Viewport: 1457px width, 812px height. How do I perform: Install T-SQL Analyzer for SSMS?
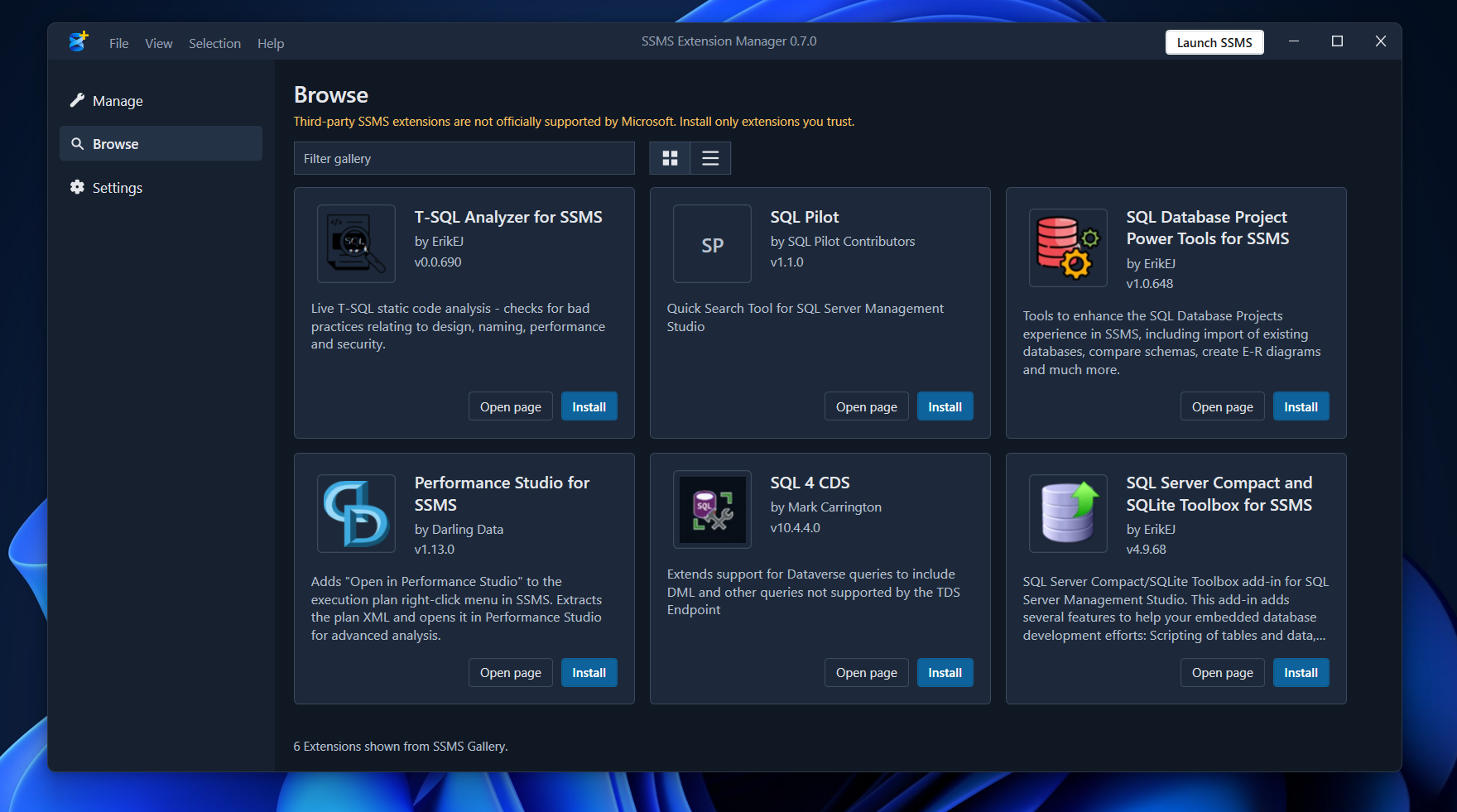click(x=589, y=406)
